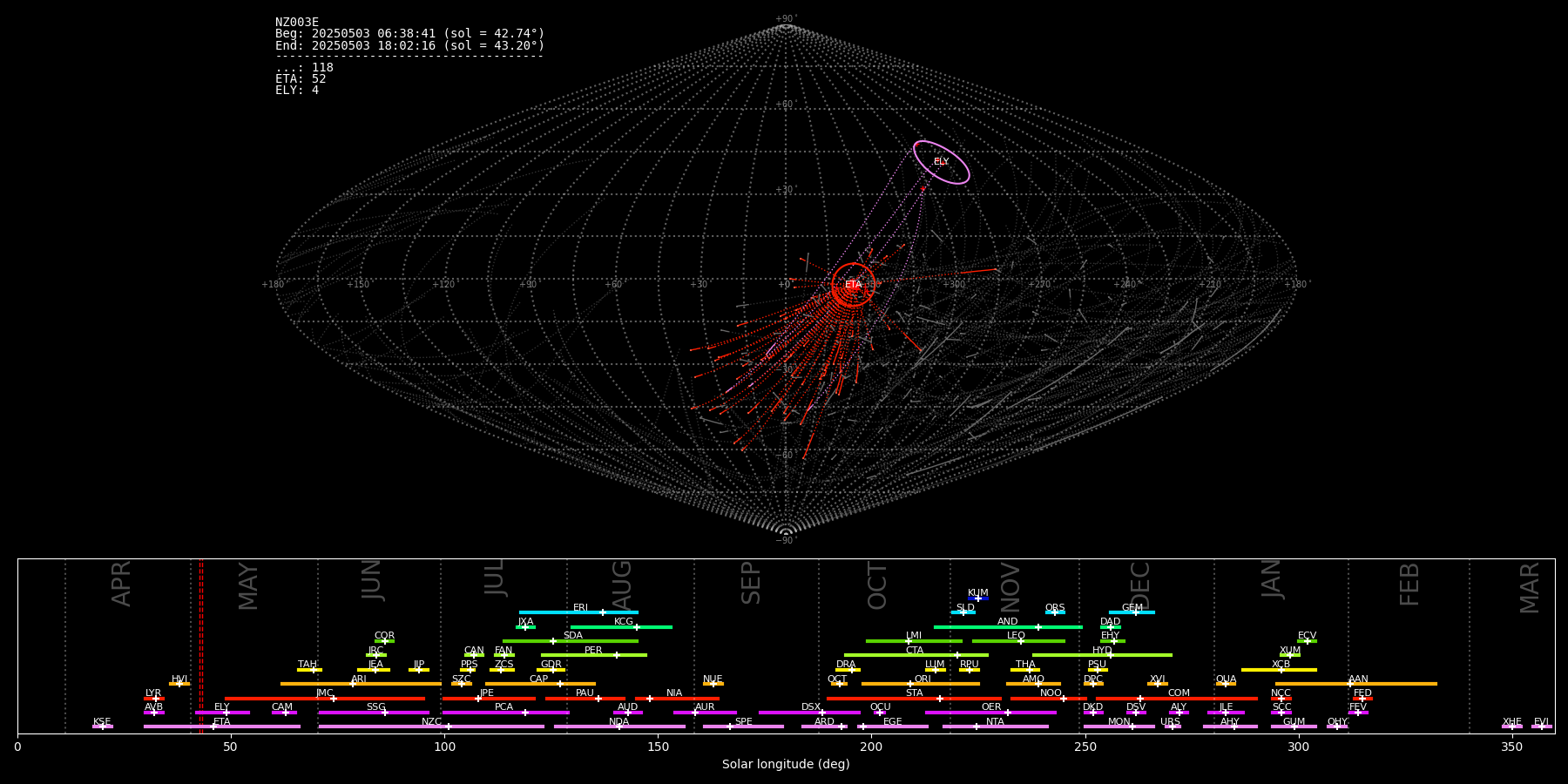Click the ETA radiant label inside the red circle
1568x784 pixels.
(853, 285)
